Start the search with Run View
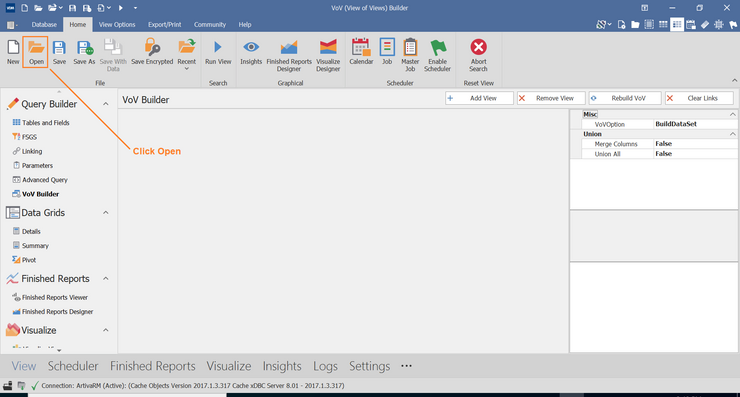This screenshot has width=740, height=397. pyautogui.click(x=218, y=52)
